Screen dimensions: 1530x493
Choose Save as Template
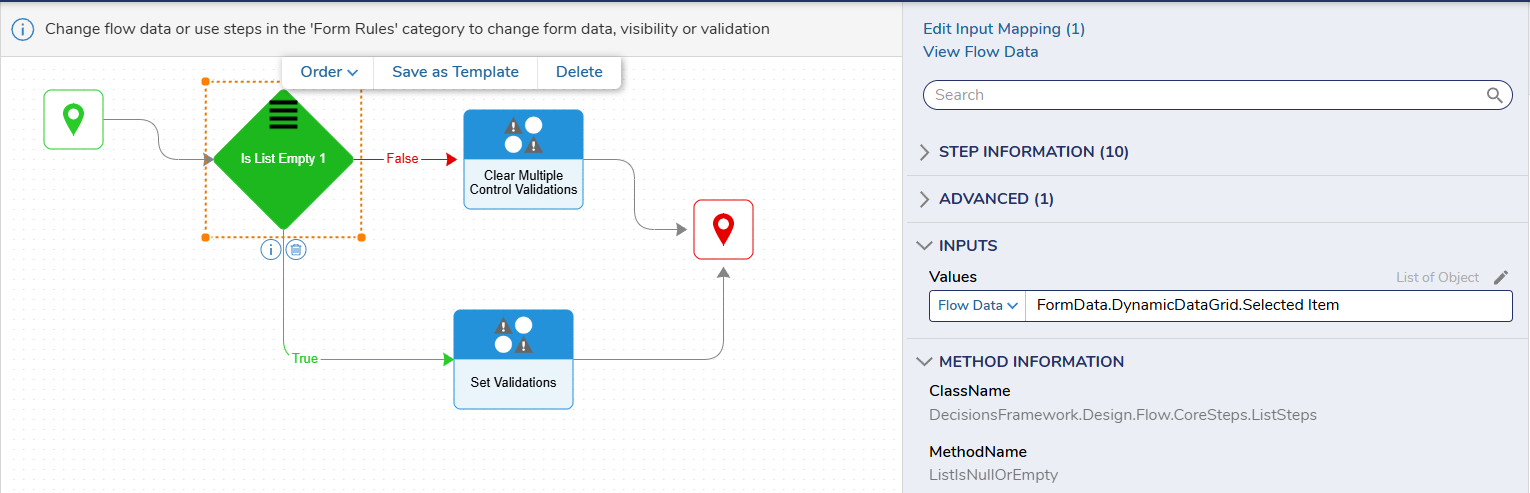click(x=455, y=72)
